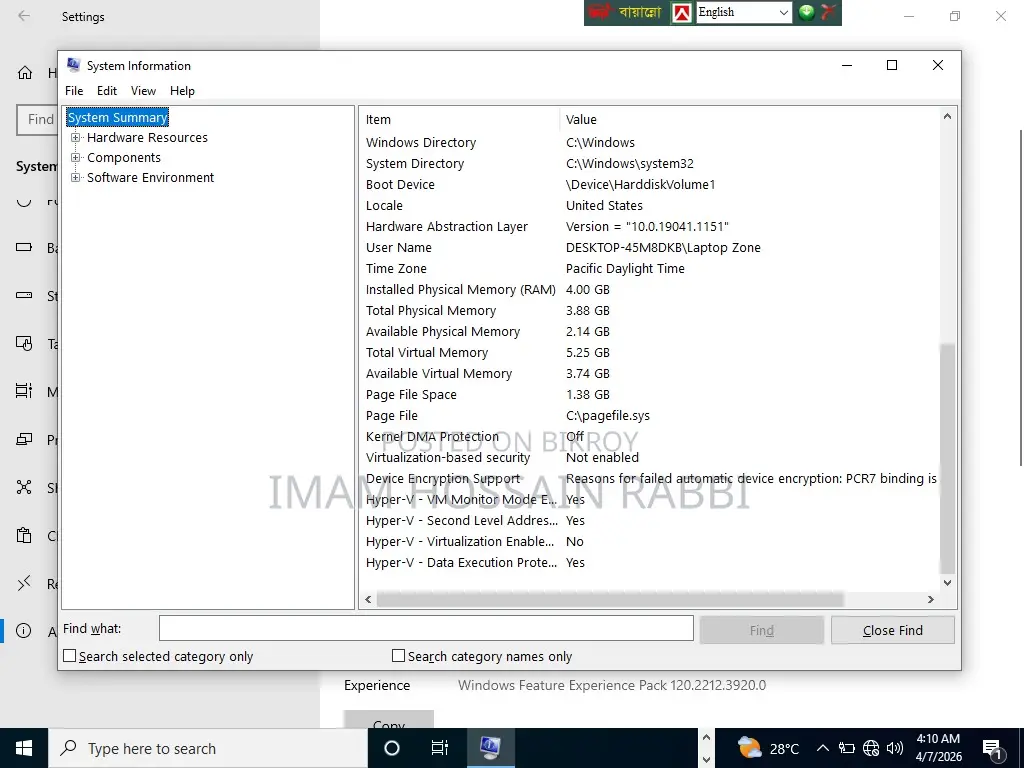Click the weather 28°C taskbar widget
1024x768 pixels.
[768, 748]
